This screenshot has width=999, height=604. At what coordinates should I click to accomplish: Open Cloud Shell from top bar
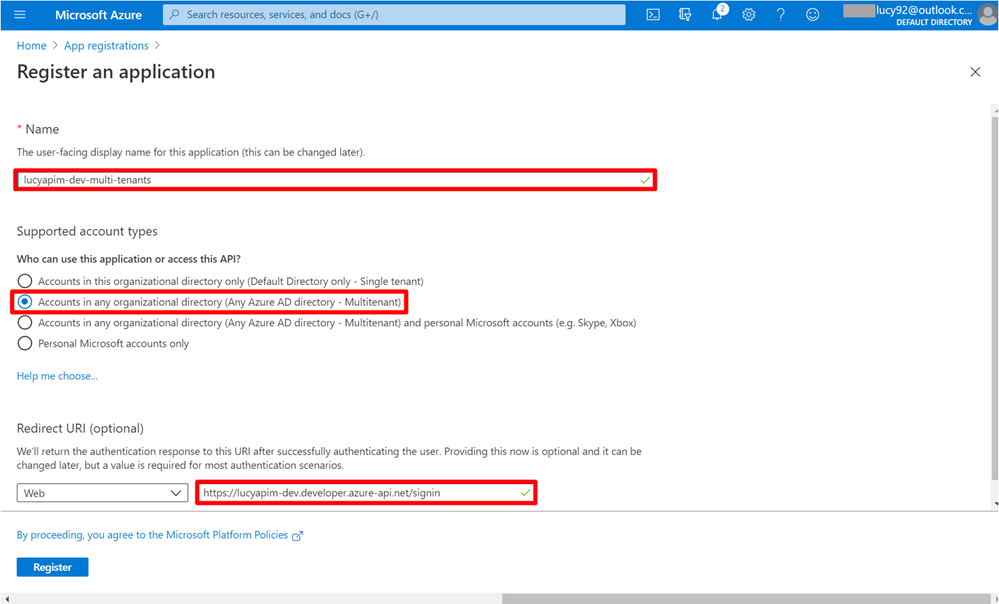(653, 14)
